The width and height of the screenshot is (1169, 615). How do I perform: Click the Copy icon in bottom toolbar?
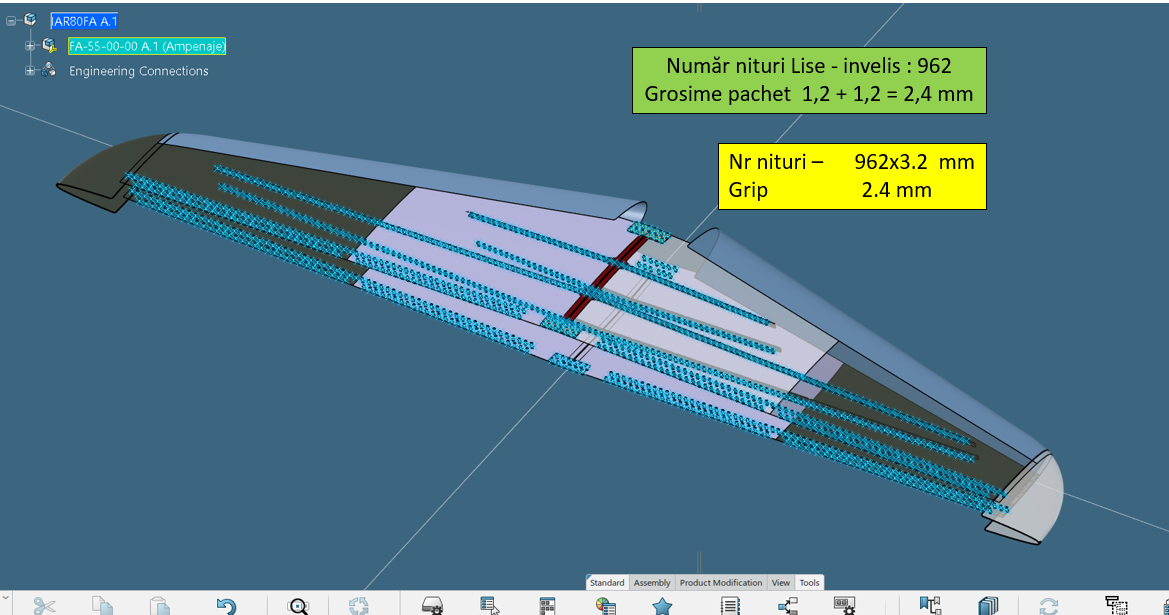click(102, 605)
